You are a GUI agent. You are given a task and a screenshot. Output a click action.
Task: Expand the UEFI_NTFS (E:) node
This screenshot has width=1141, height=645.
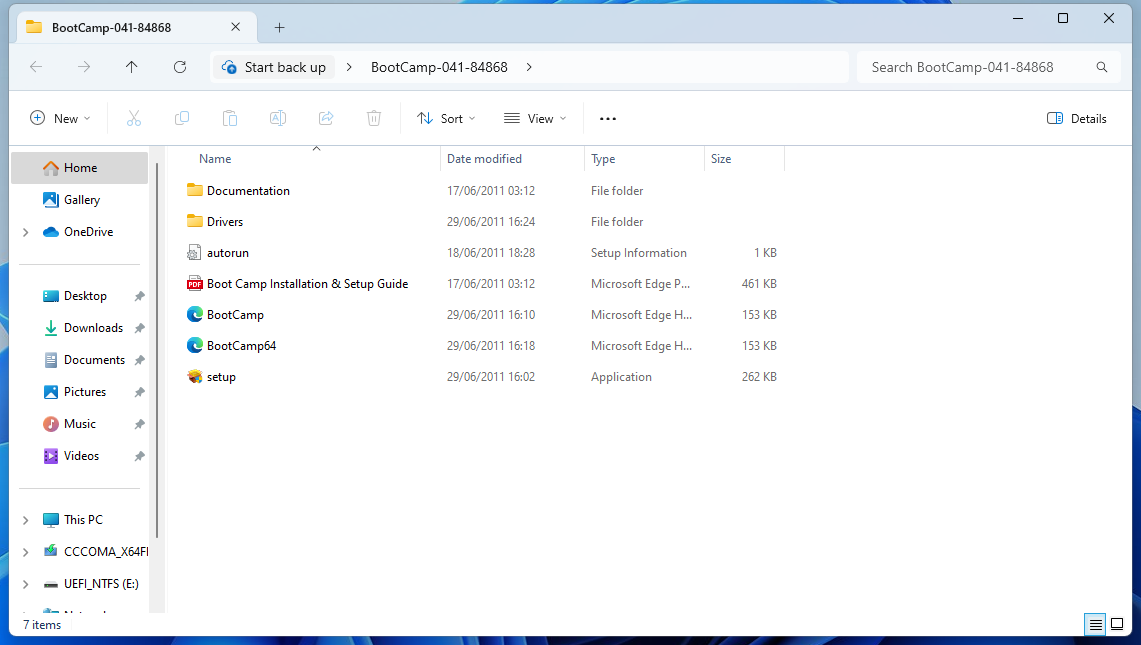click(25, 584)
